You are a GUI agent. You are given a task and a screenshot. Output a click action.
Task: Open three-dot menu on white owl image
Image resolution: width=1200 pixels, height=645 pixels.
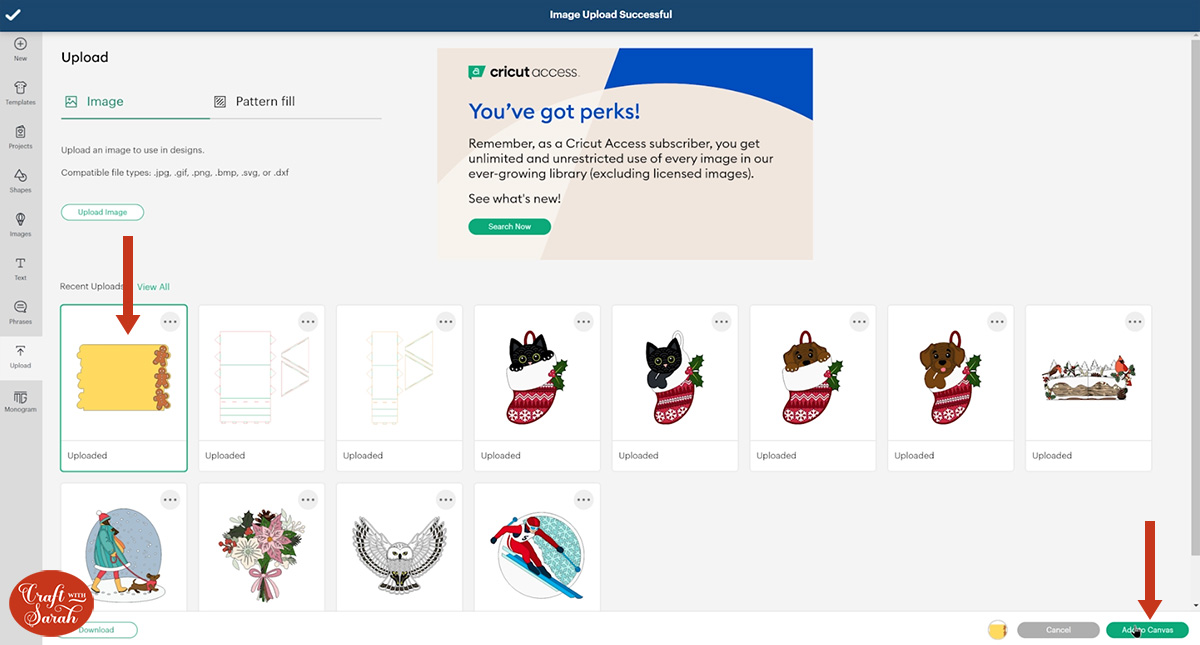446,500
